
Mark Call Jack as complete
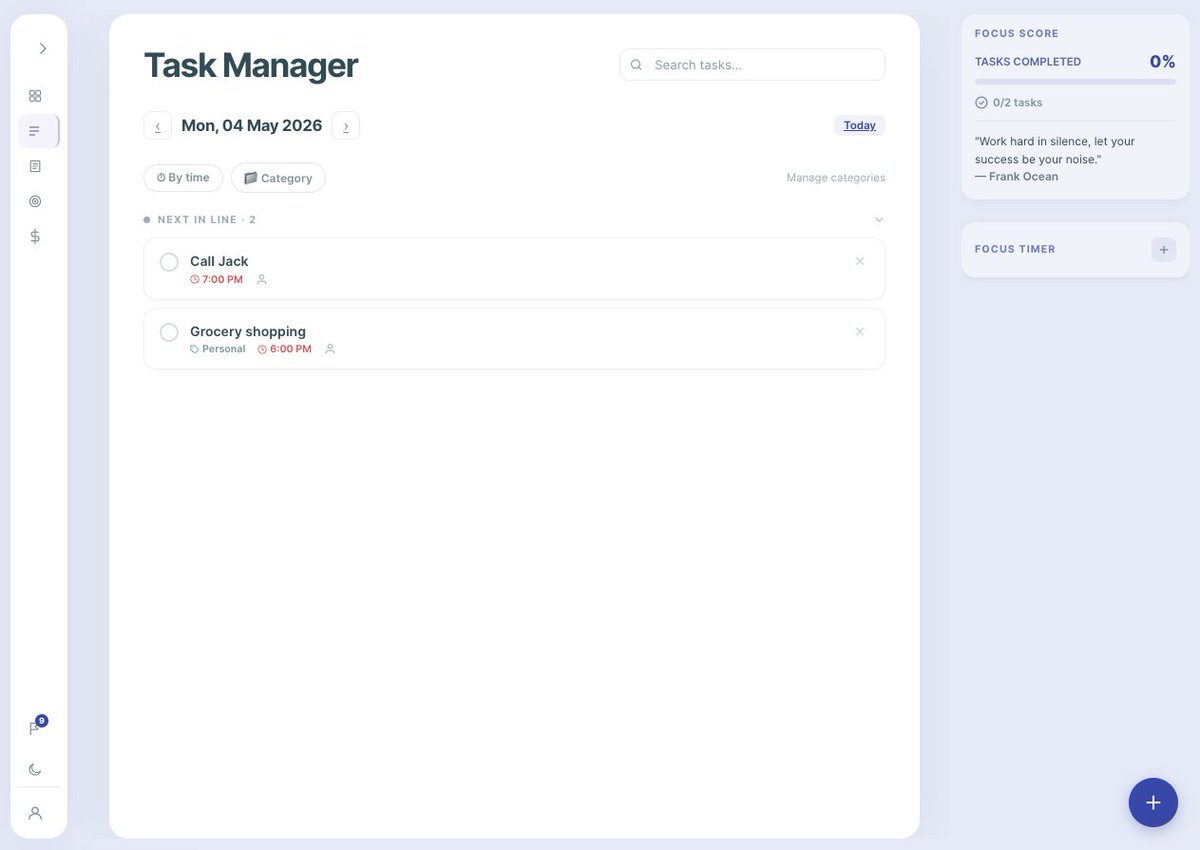[169, 262]
